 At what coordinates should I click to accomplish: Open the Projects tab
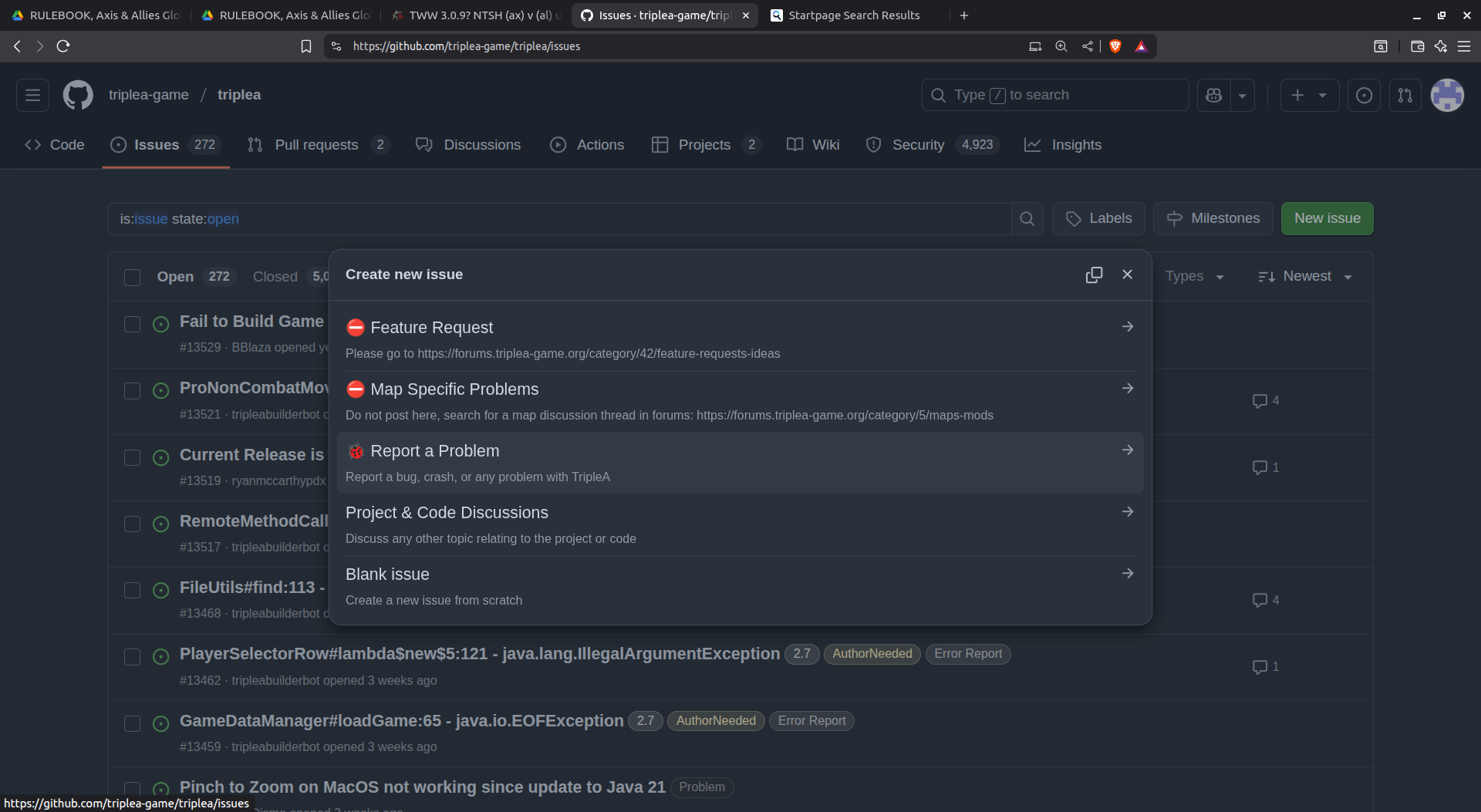coord(706,145)
